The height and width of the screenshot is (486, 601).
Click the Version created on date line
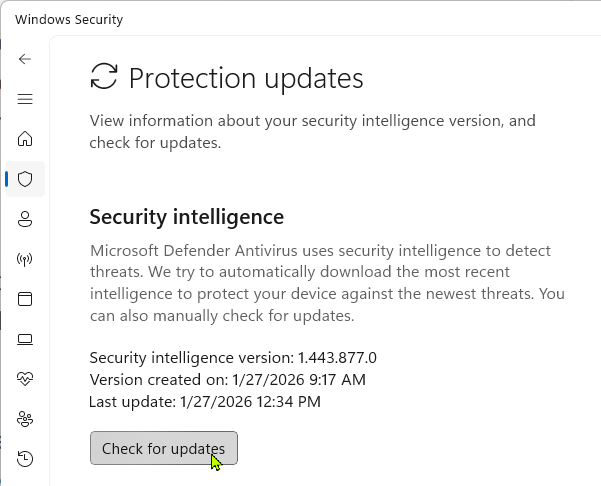click(x=228, y=380)
